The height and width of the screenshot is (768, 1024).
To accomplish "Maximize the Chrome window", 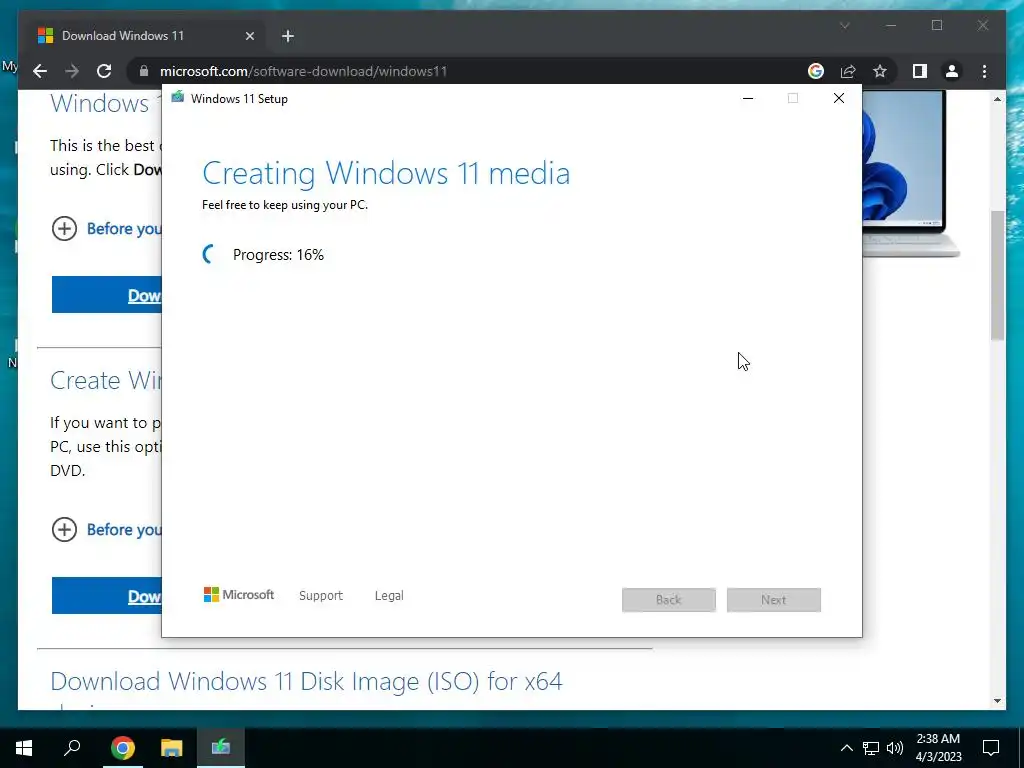I will pyautogui.click(x=936, y=25).
